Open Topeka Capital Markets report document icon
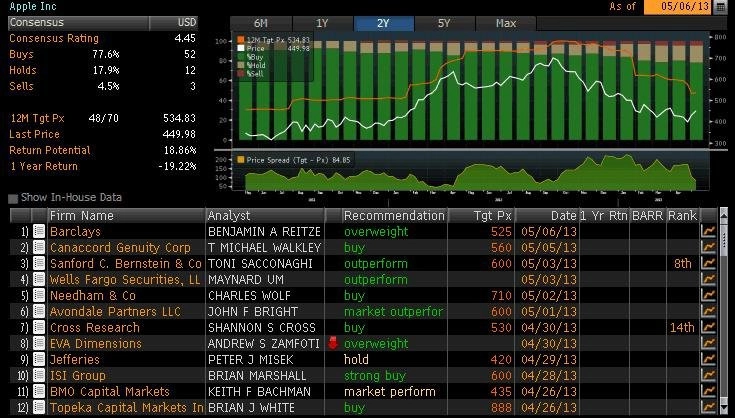 (39, 407)
